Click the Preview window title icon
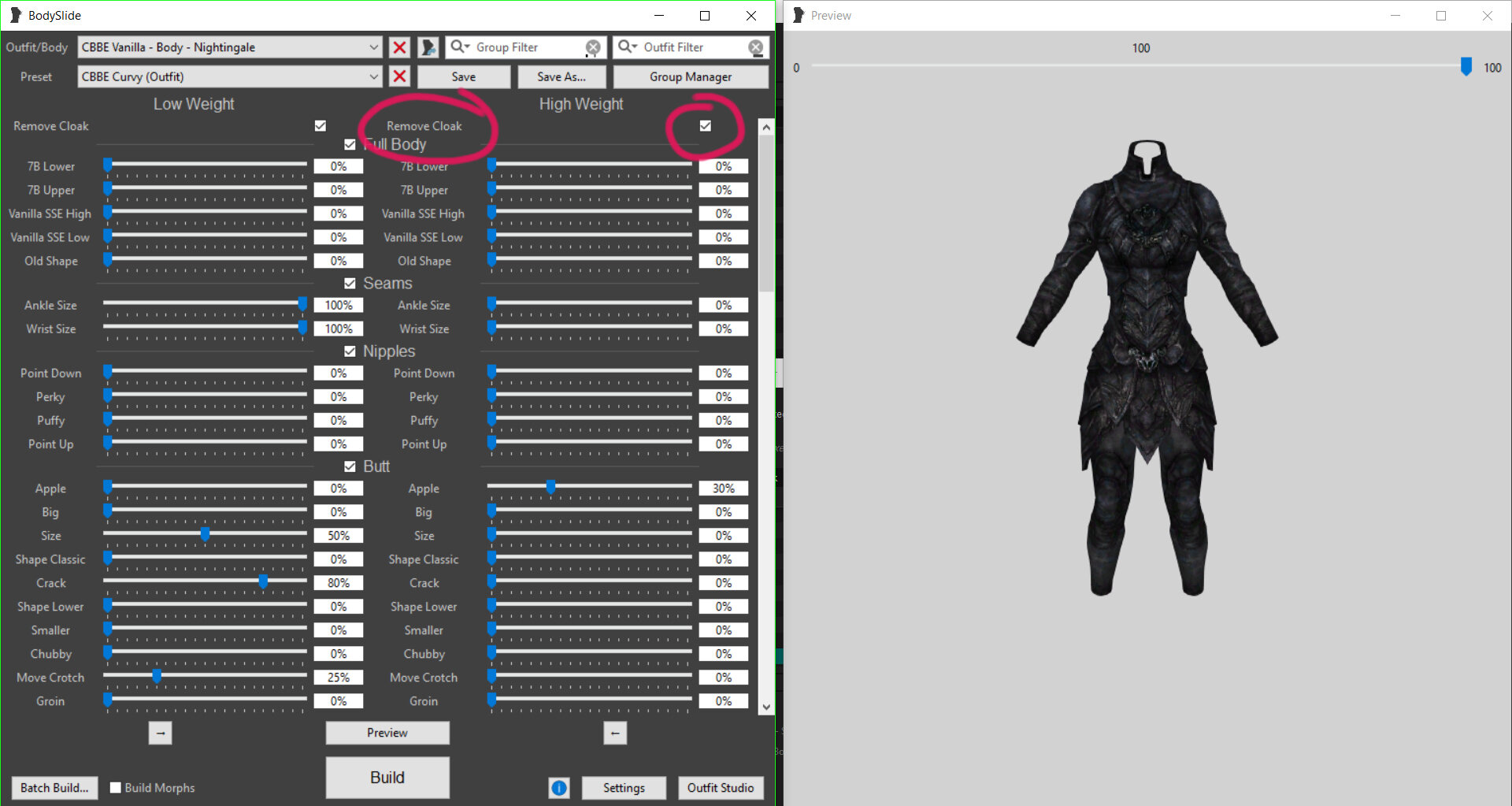This screenshot has height=806, width=1512. click(798, 15)
